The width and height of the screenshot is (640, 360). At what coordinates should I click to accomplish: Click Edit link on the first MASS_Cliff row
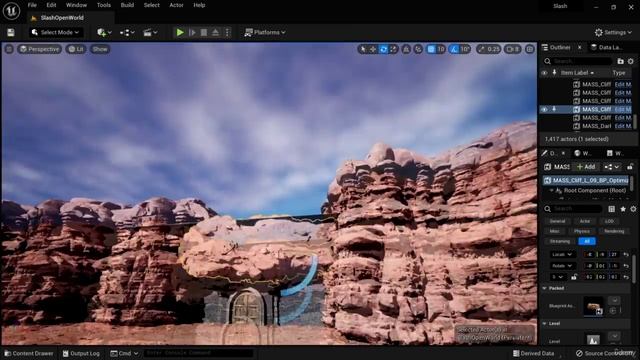pos(623,84)
